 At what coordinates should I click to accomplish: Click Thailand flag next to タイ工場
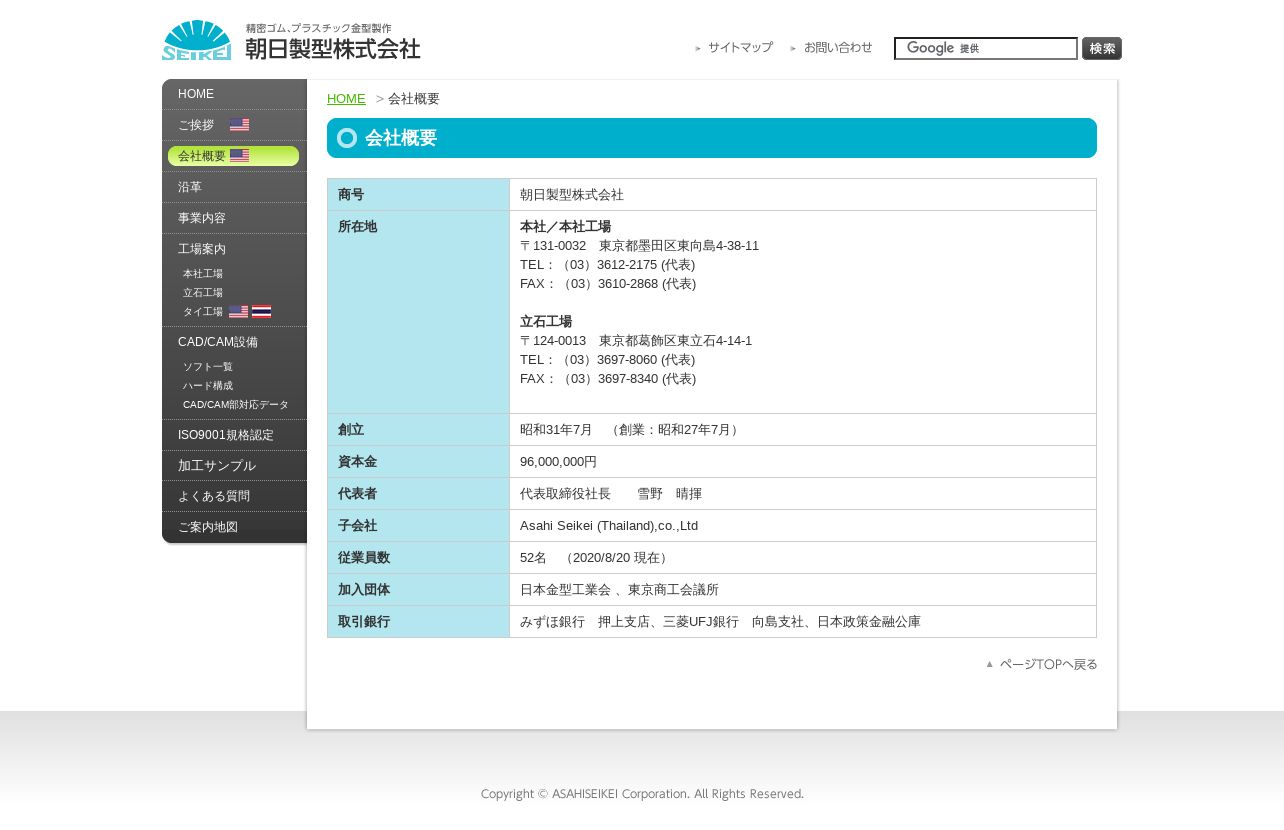coord(261,312)
